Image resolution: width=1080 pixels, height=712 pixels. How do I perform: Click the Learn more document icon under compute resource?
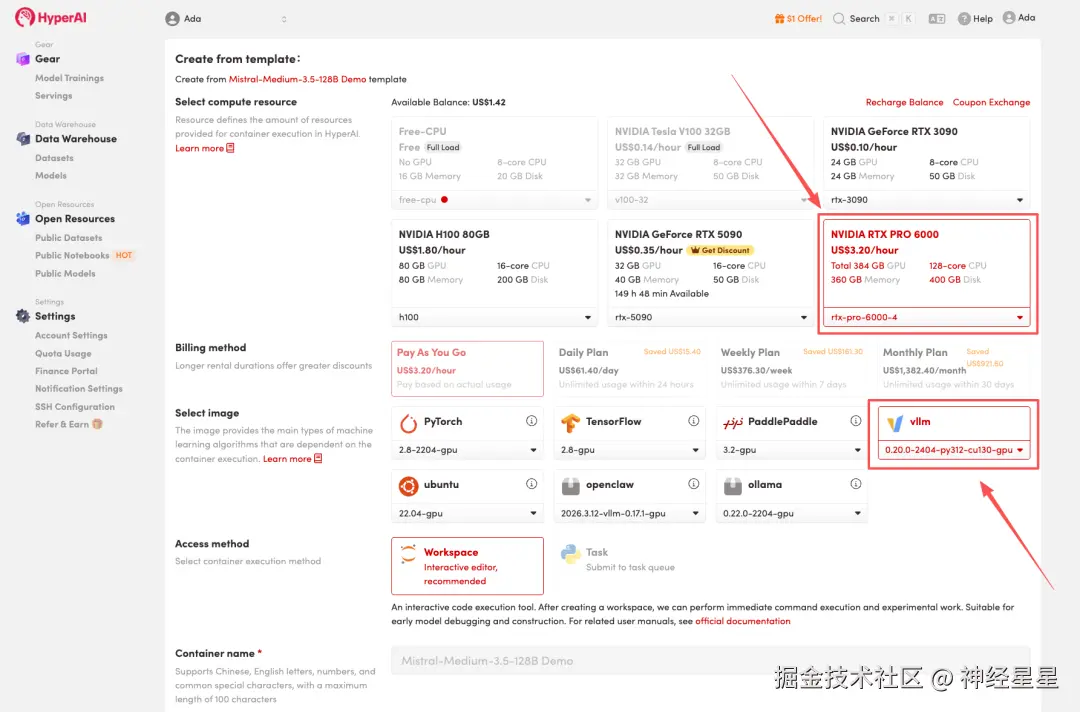(x=230, y=148)
